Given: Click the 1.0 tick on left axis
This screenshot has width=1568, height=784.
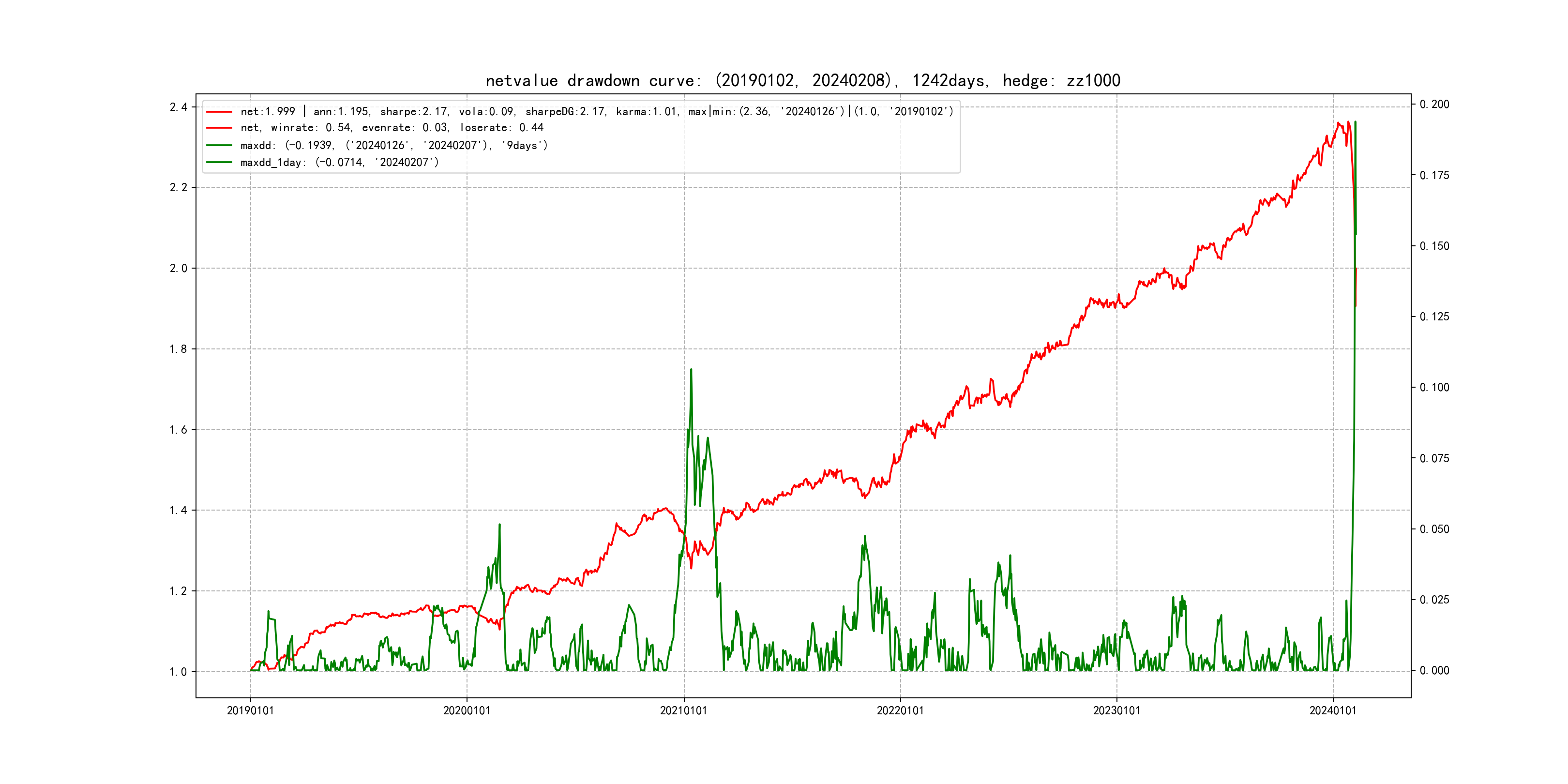Looking at the screenshot, I should (179, 672).
